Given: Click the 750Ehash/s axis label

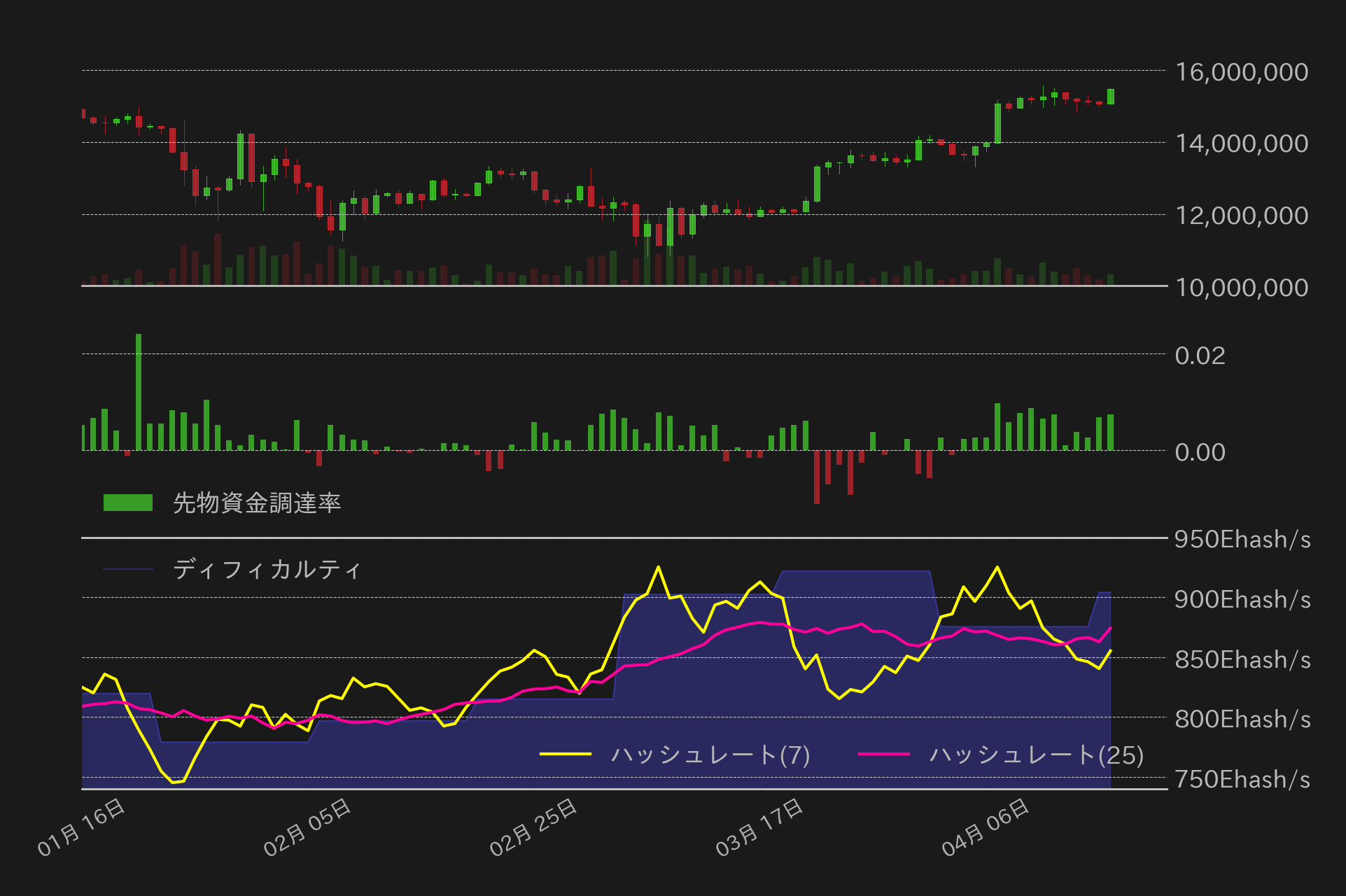Looking at the screenshot, I should 1242,779.
